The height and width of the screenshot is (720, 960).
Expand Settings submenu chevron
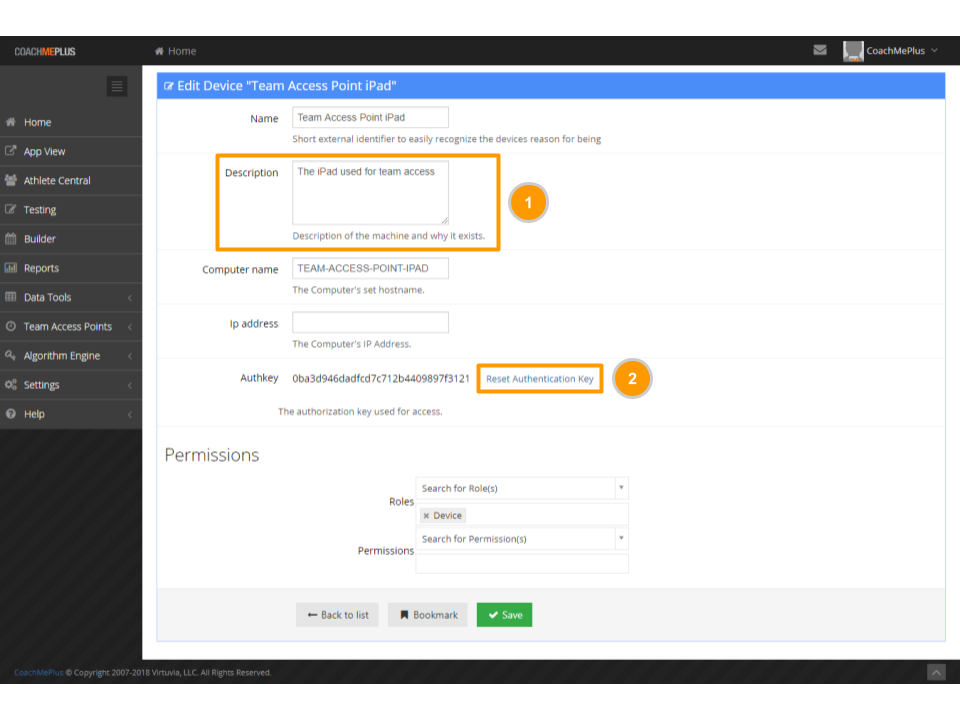click(x=130, y=385)
